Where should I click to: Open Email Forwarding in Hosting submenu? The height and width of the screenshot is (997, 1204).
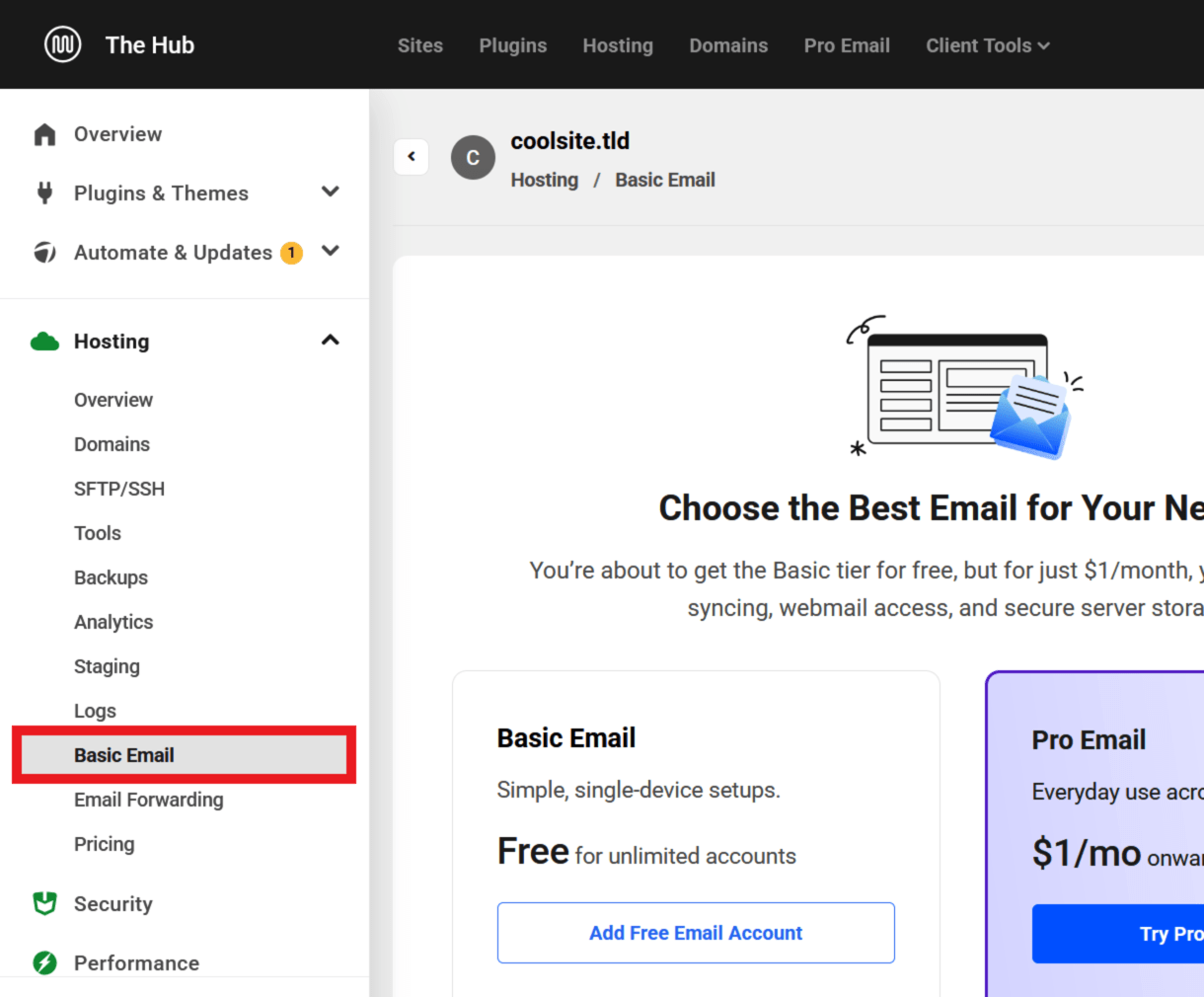(x=149, y=800)
